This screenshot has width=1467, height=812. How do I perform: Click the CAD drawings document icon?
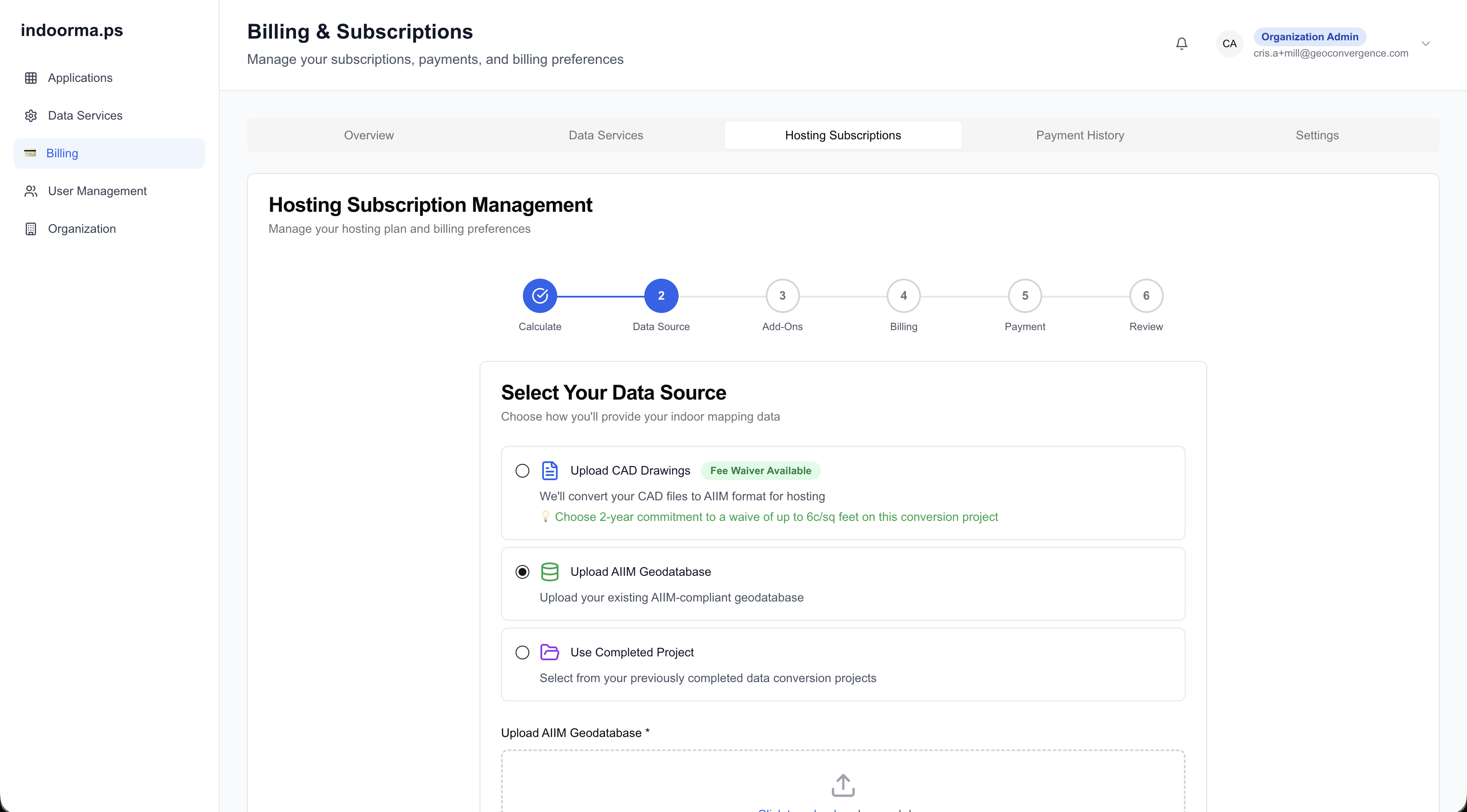click(x=549, y=471)
